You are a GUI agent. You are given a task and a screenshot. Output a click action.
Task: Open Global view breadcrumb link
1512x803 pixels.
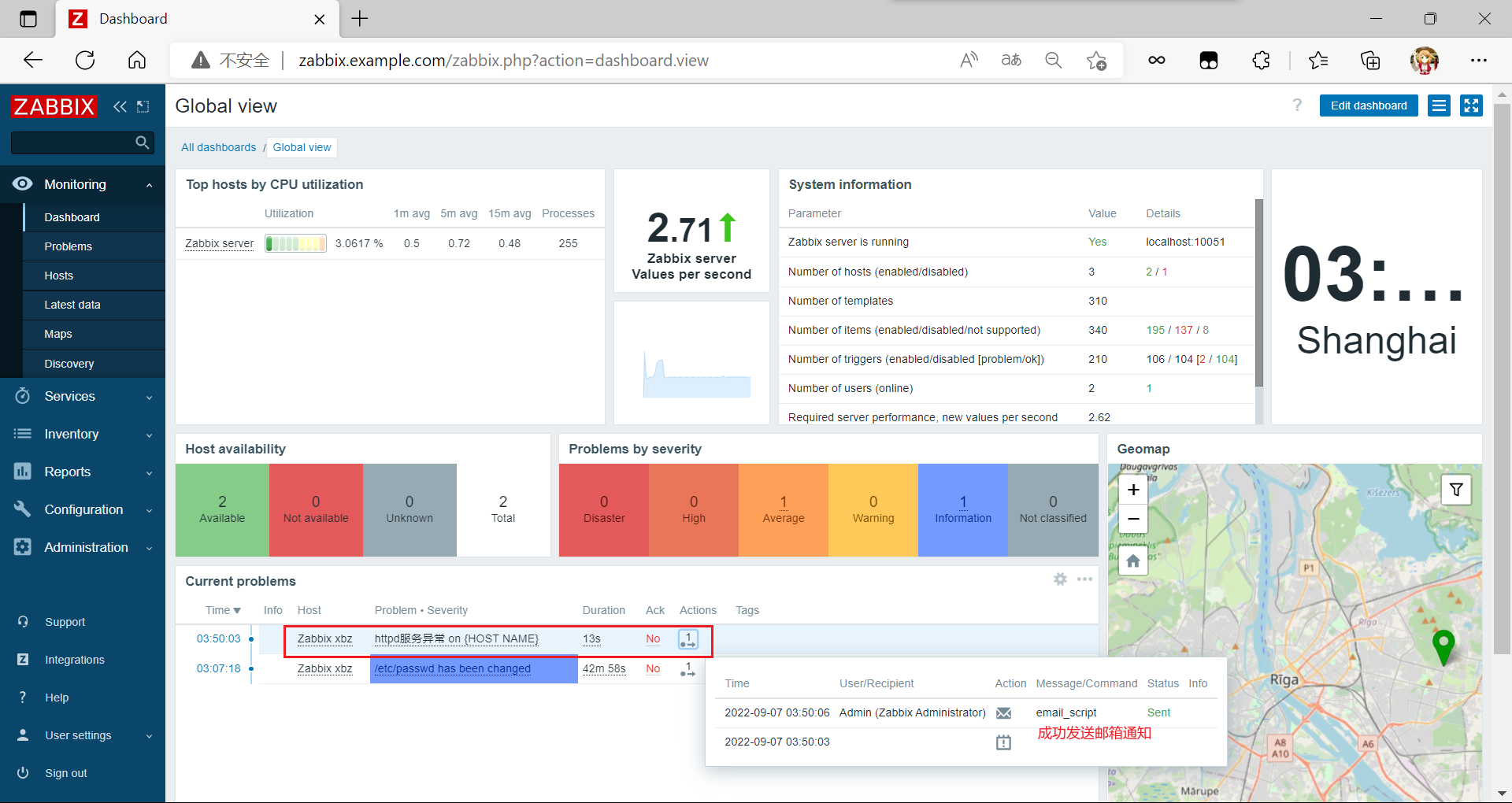(x=302, y=147)
